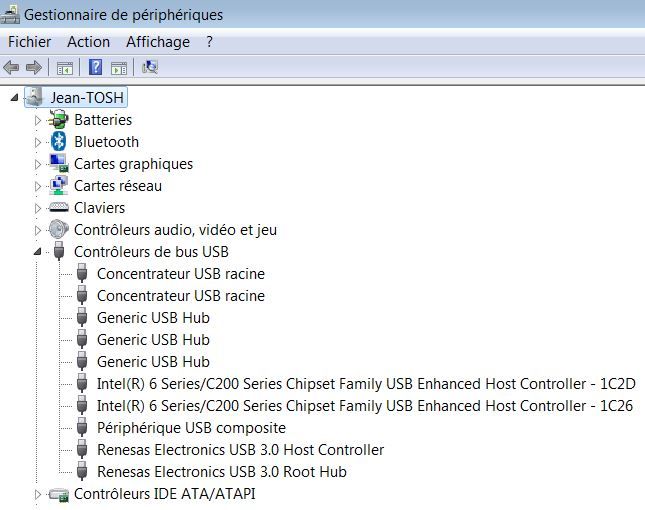Click the Contrôleurs de bus USB icon
The image size is (645, 510).
coord(59,251)
